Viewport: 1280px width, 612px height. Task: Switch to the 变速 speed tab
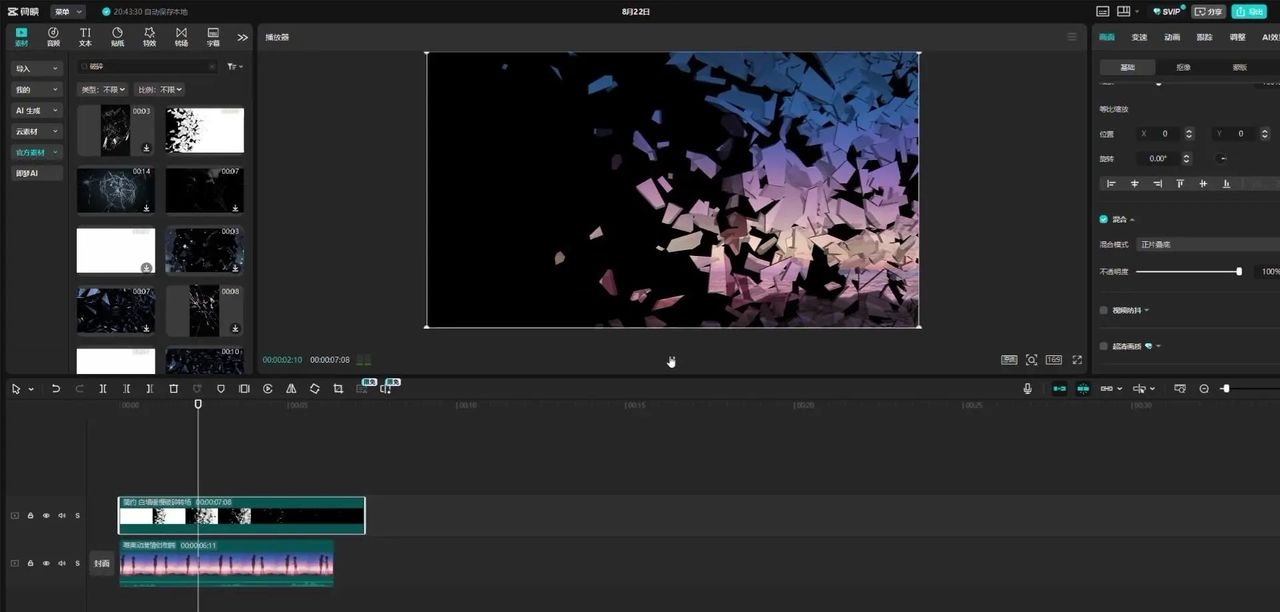pyautogui.click(x=1139, y=37)
